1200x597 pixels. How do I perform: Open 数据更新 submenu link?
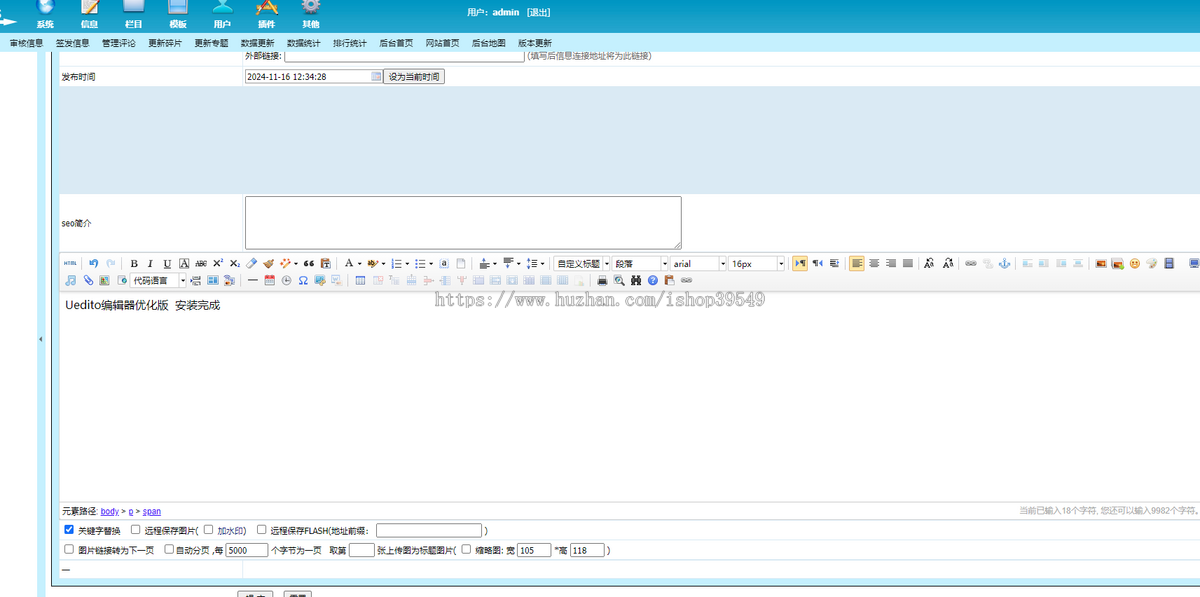pyautogui.click(x=257, y=43)
